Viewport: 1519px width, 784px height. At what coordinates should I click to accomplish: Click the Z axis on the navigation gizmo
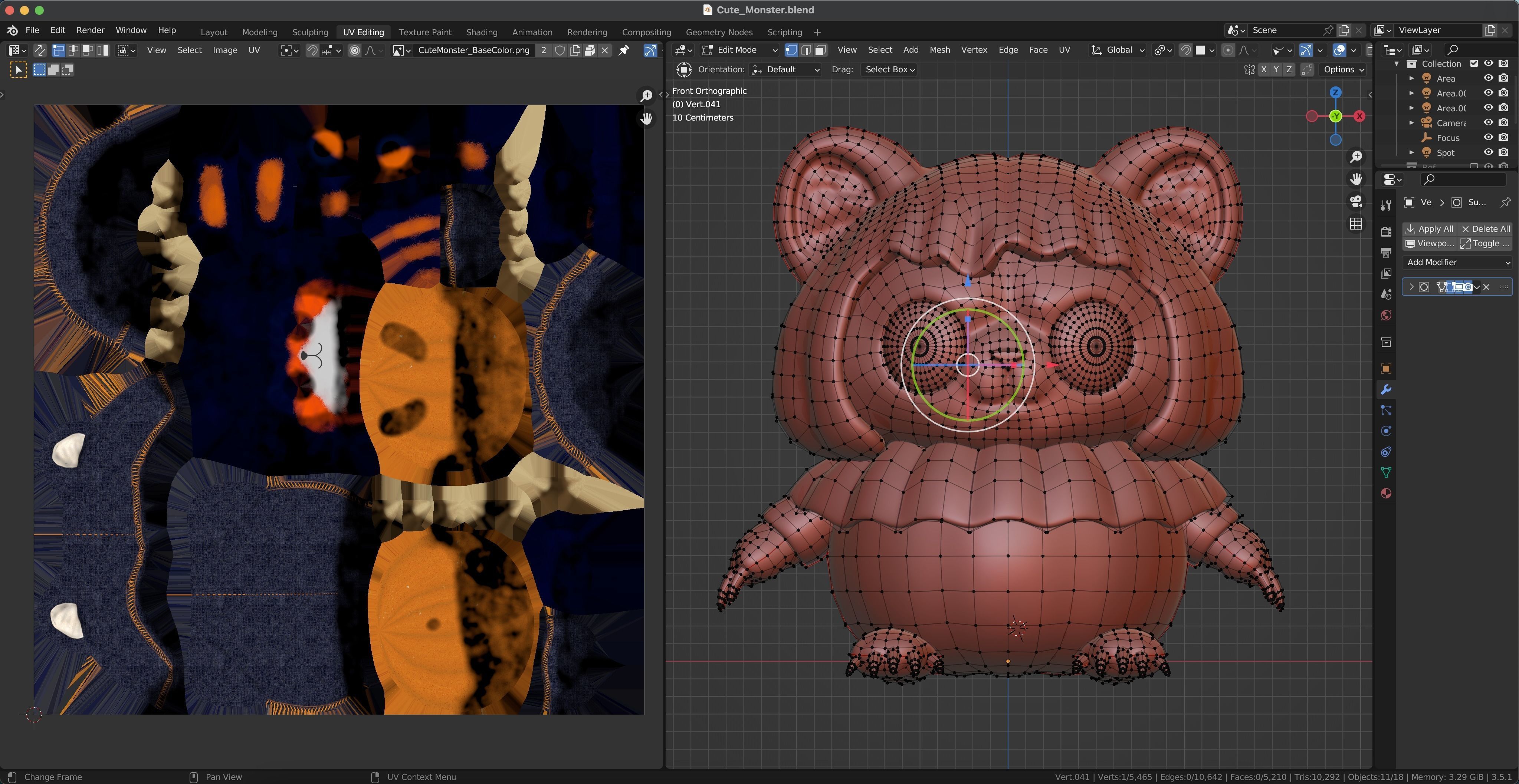point(1336,93)
